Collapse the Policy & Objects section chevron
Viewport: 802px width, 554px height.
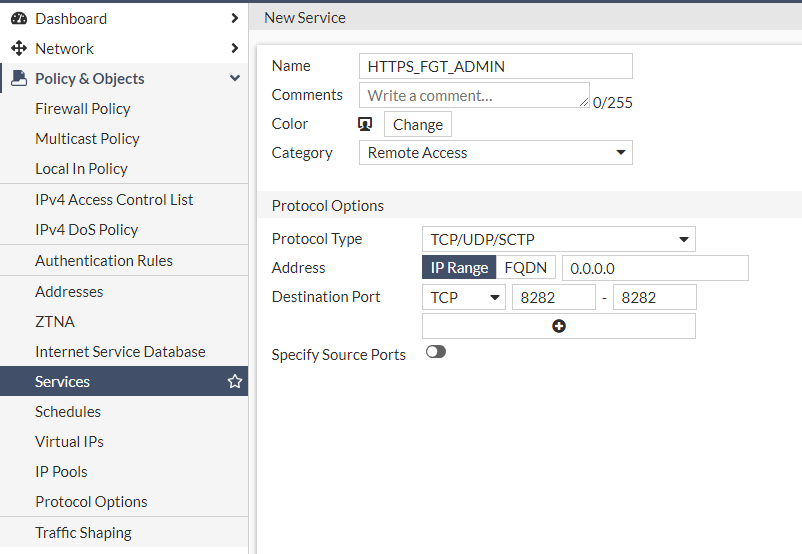[235, 78]
